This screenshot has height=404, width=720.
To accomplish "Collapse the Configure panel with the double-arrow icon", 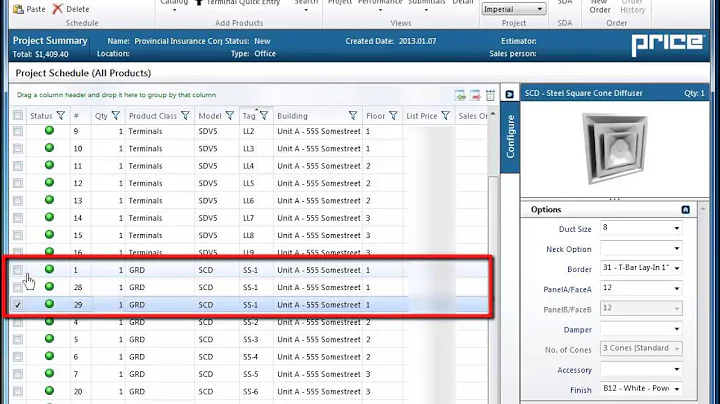I will pyautogui.click(x=509, y=95).
